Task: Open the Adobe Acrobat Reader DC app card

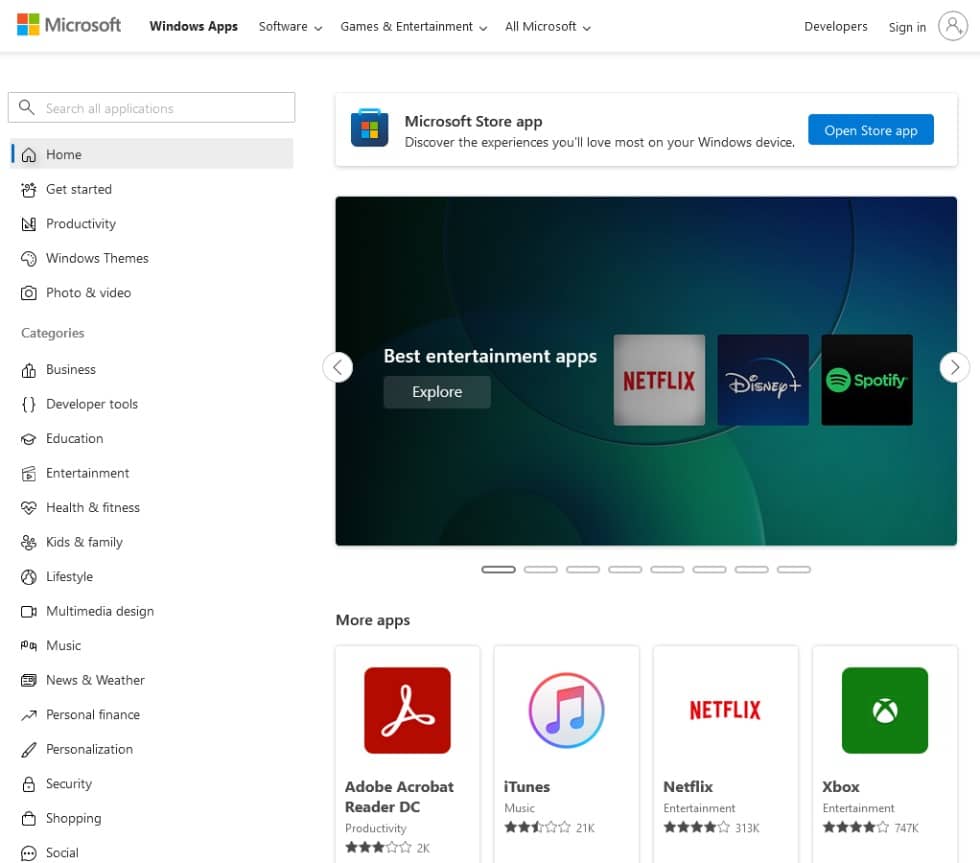Action: click(x=408, y=754)
